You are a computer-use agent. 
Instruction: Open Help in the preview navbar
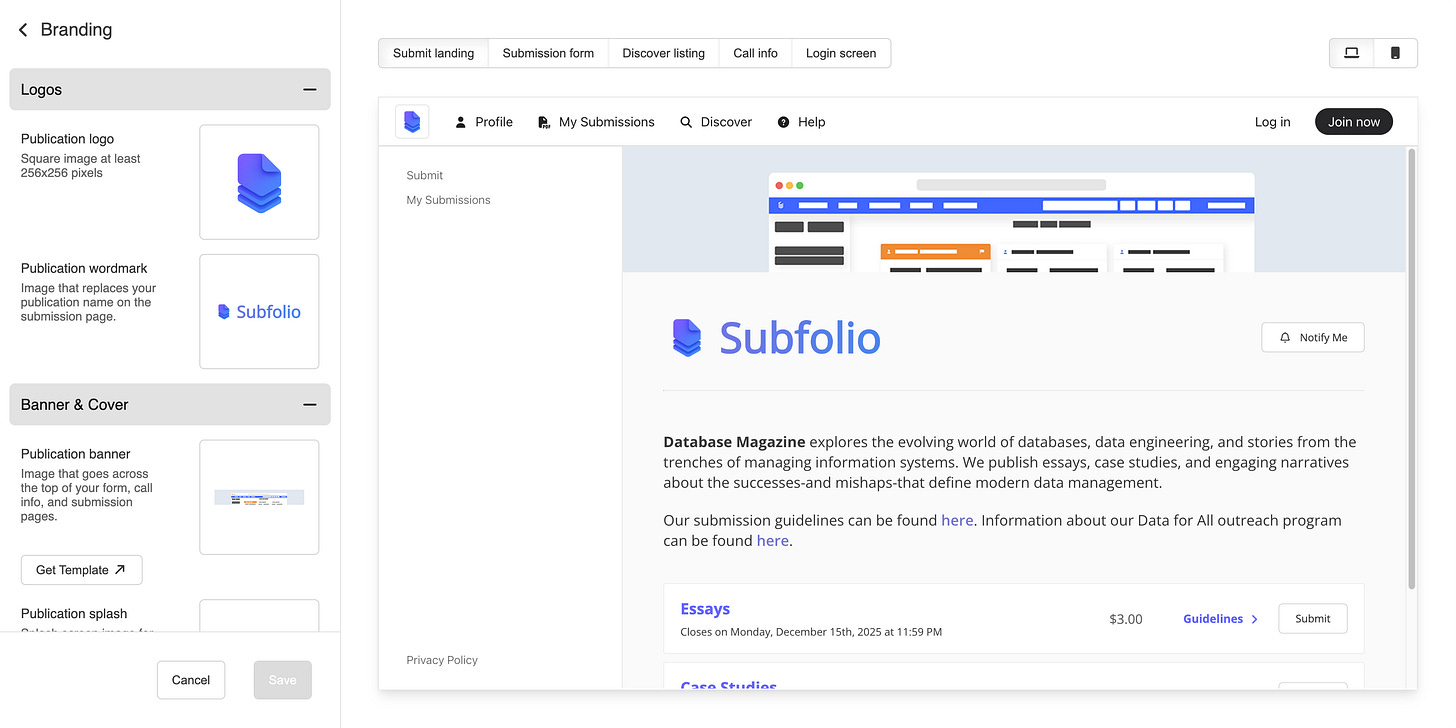pyautogui.click(x=801, y=122)
